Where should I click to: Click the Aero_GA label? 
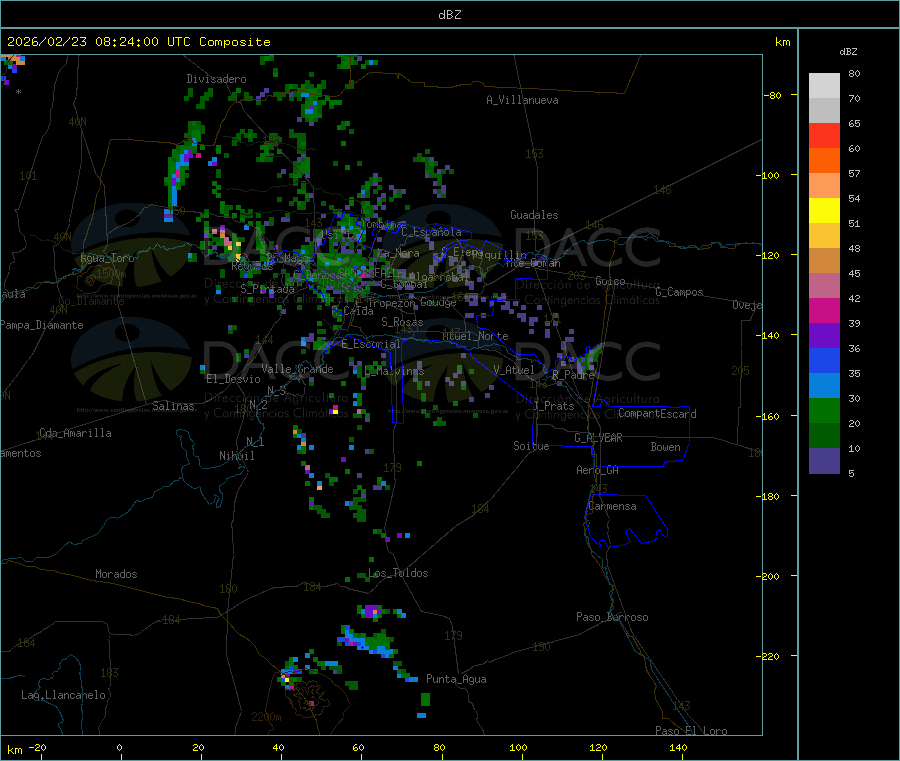point(598,470)
